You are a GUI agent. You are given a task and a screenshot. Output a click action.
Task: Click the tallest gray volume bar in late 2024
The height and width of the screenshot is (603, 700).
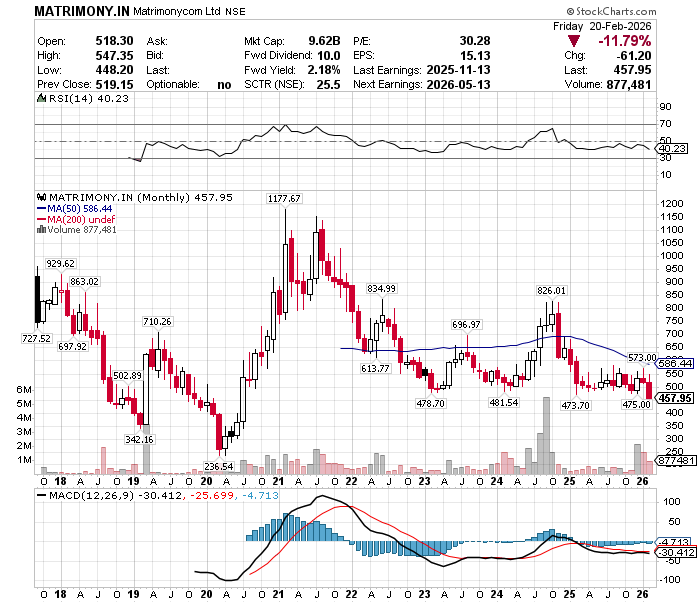click(546, 436)
